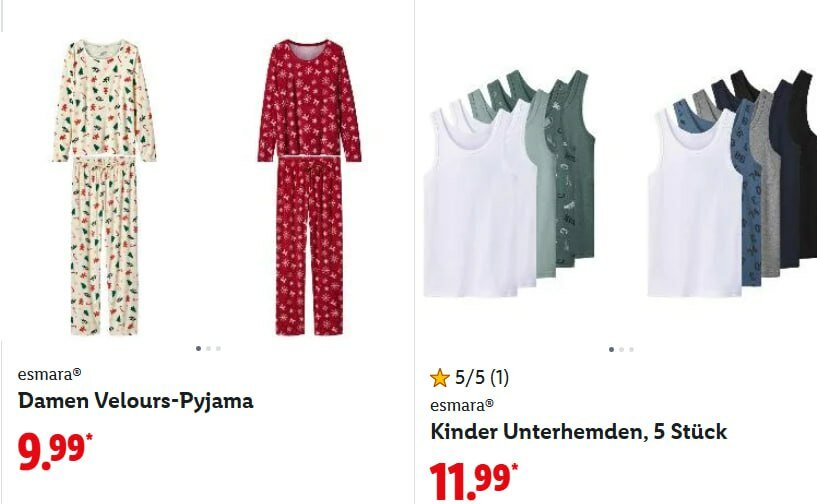This screenshot has height=504, width=817.
Task: Click the 9.99 price of pyjama
Action: click(x=52, y=451)
